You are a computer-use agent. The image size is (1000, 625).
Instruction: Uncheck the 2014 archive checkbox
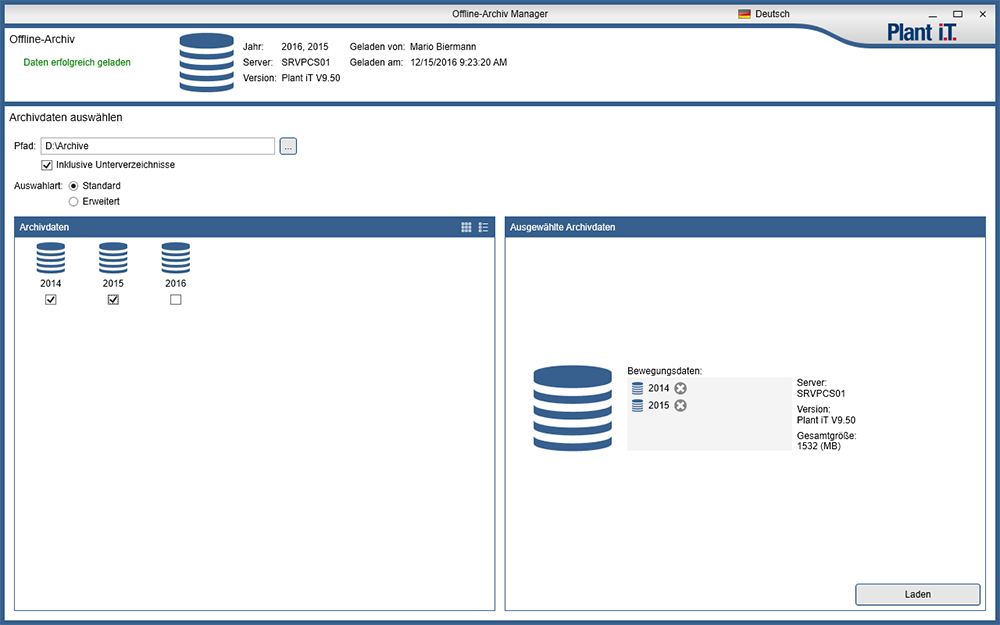(x=51, y=300)
